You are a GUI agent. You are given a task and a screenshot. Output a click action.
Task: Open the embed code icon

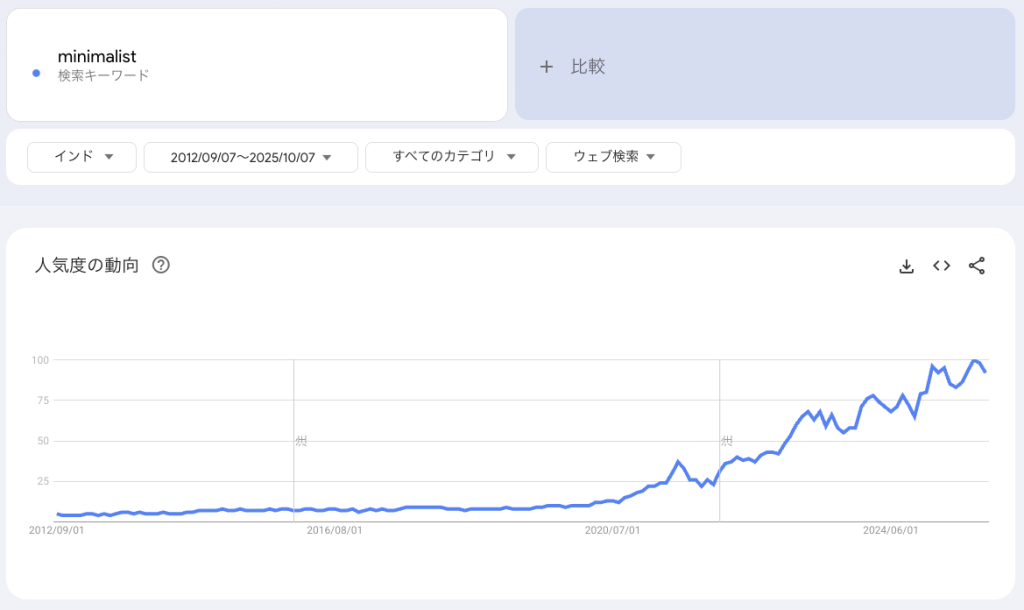(941, 266)
